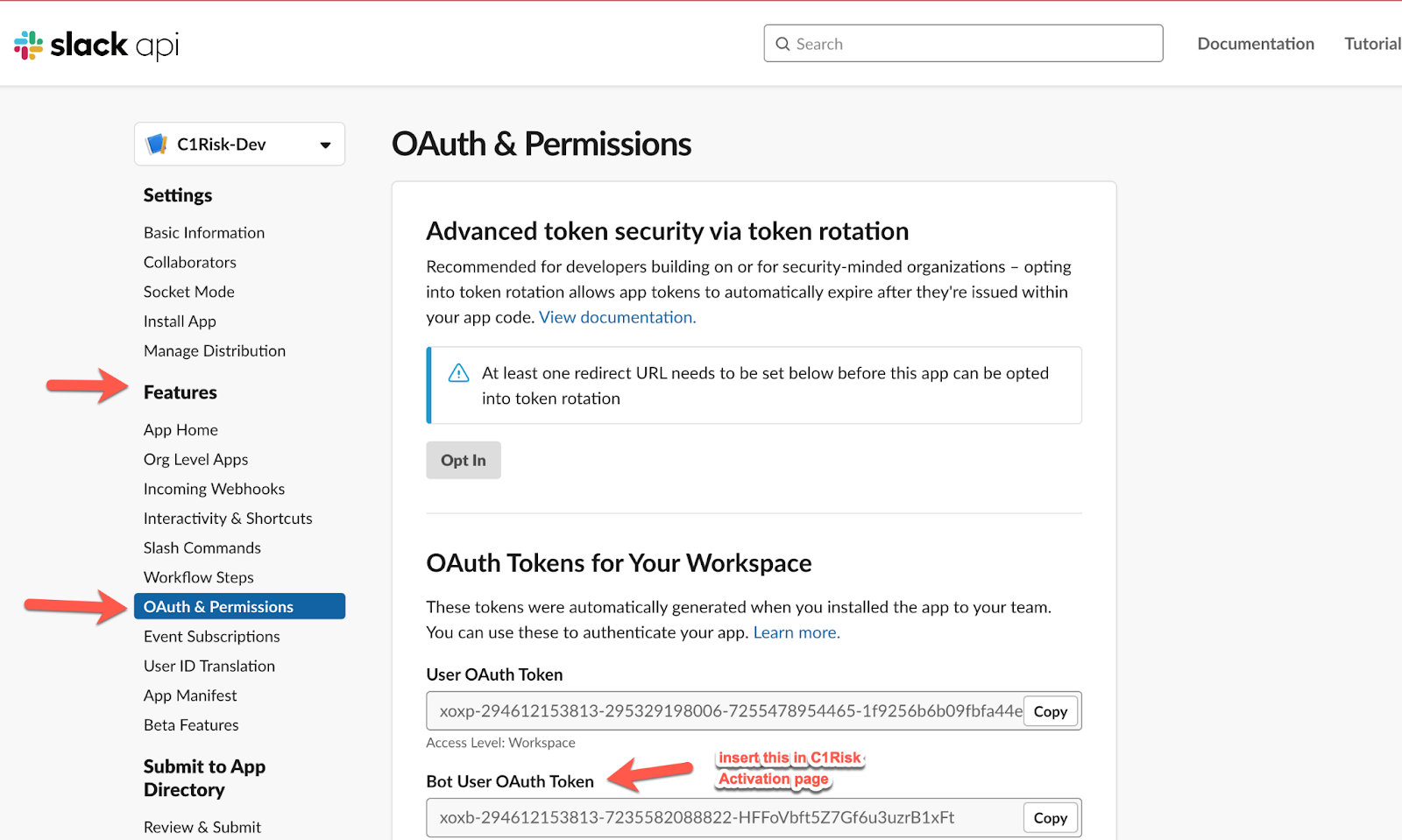Viewport: 1402px width, 840px height.
Task: Click 'Advanced token security via token rotation' heading
Action: pos(667,231)
